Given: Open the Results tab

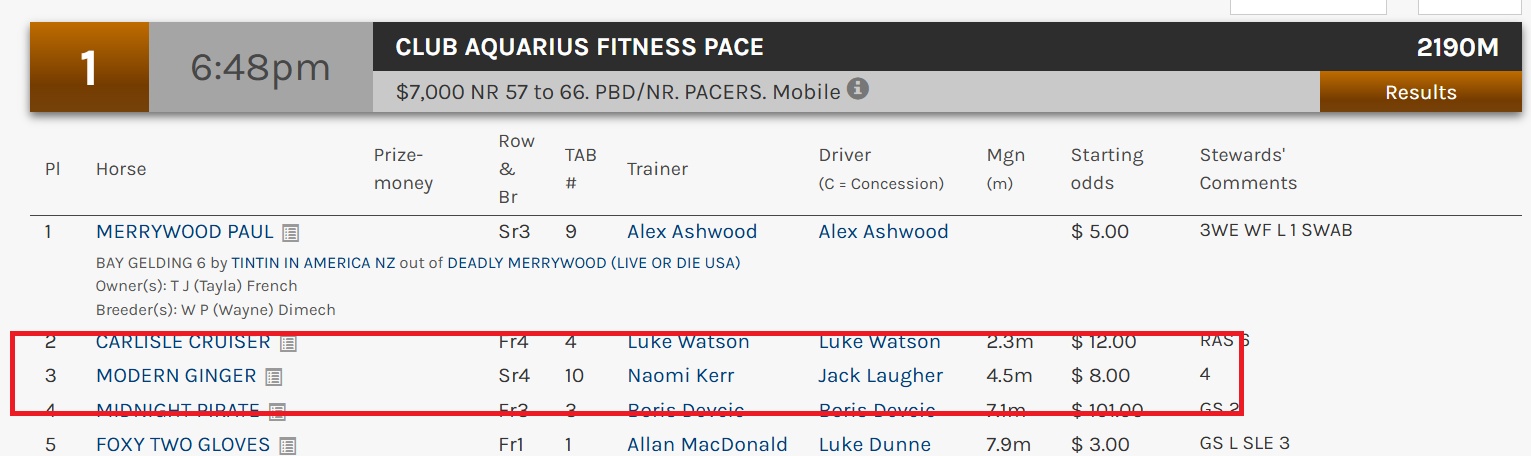Looking at the screenshot, I should click(1420, 92).
